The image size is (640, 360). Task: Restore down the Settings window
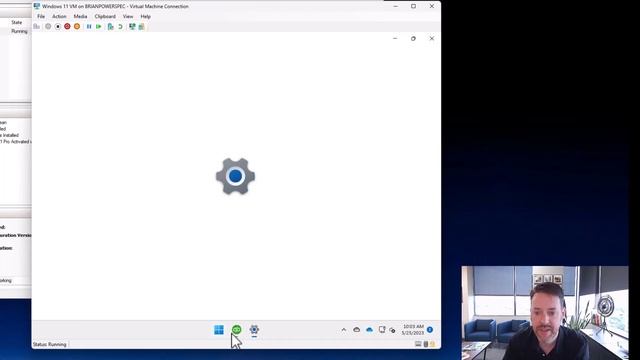click(413, 38)
